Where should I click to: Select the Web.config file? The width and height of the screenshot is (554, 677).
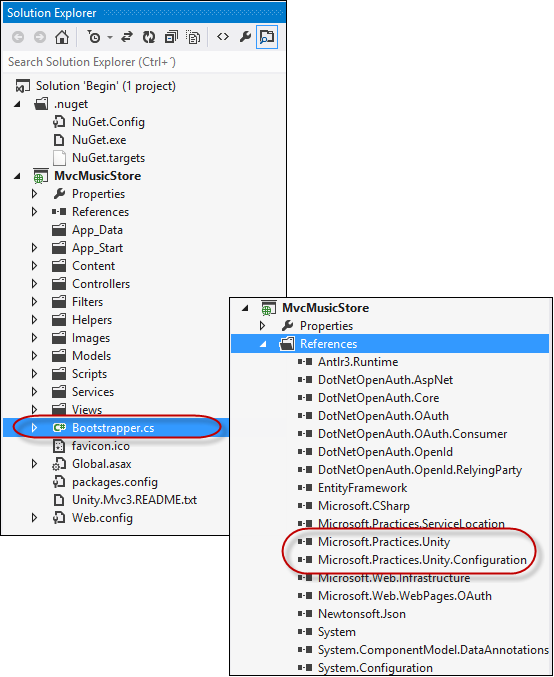[102, 518]
